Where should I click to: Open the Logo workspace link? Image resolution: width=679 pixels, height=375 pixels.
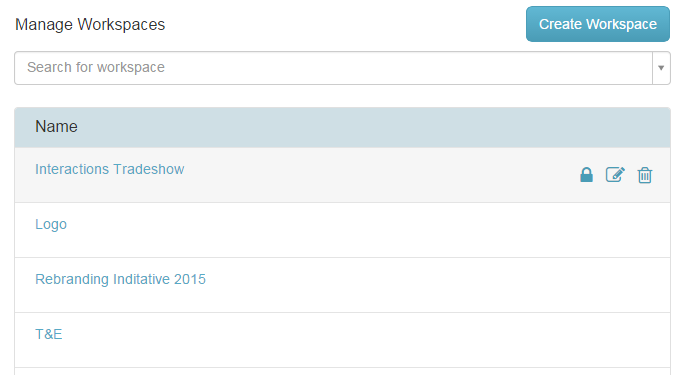pyautogui.click(x=51, y=224)
